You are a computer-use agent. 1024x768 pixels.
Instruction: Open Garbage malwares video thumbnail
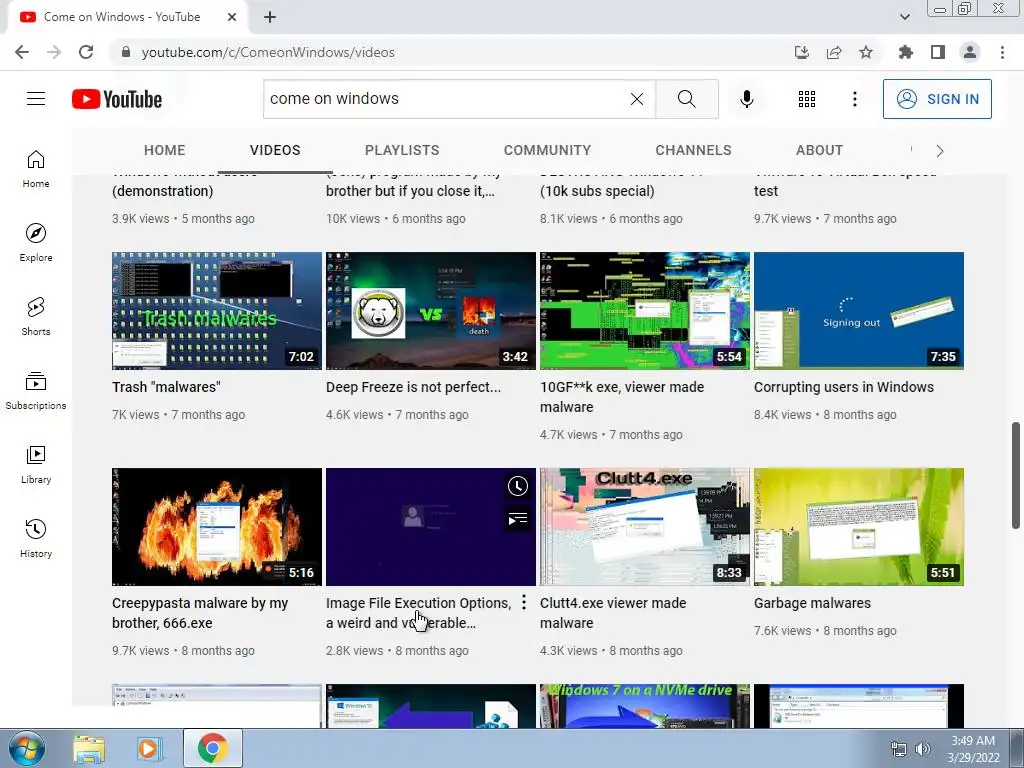click(x=859, y=526)
